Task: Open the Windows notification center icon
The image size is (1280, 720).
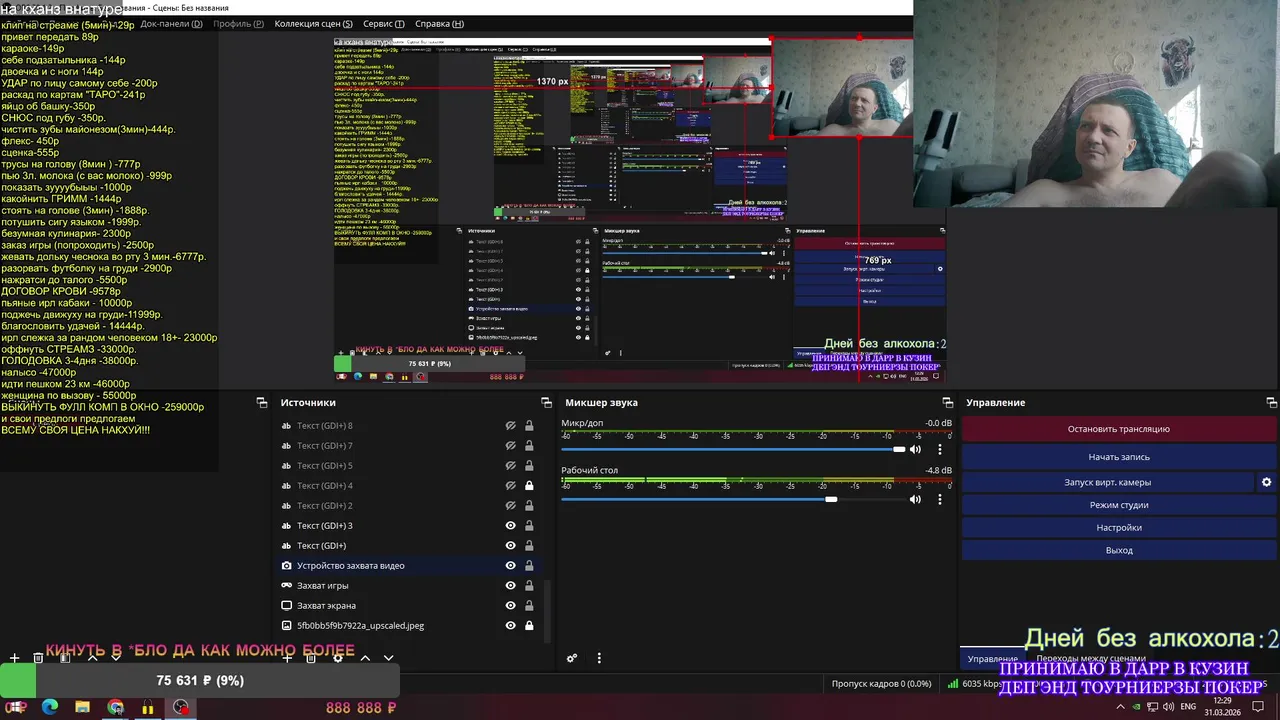Action: [x=1259, y=707]
